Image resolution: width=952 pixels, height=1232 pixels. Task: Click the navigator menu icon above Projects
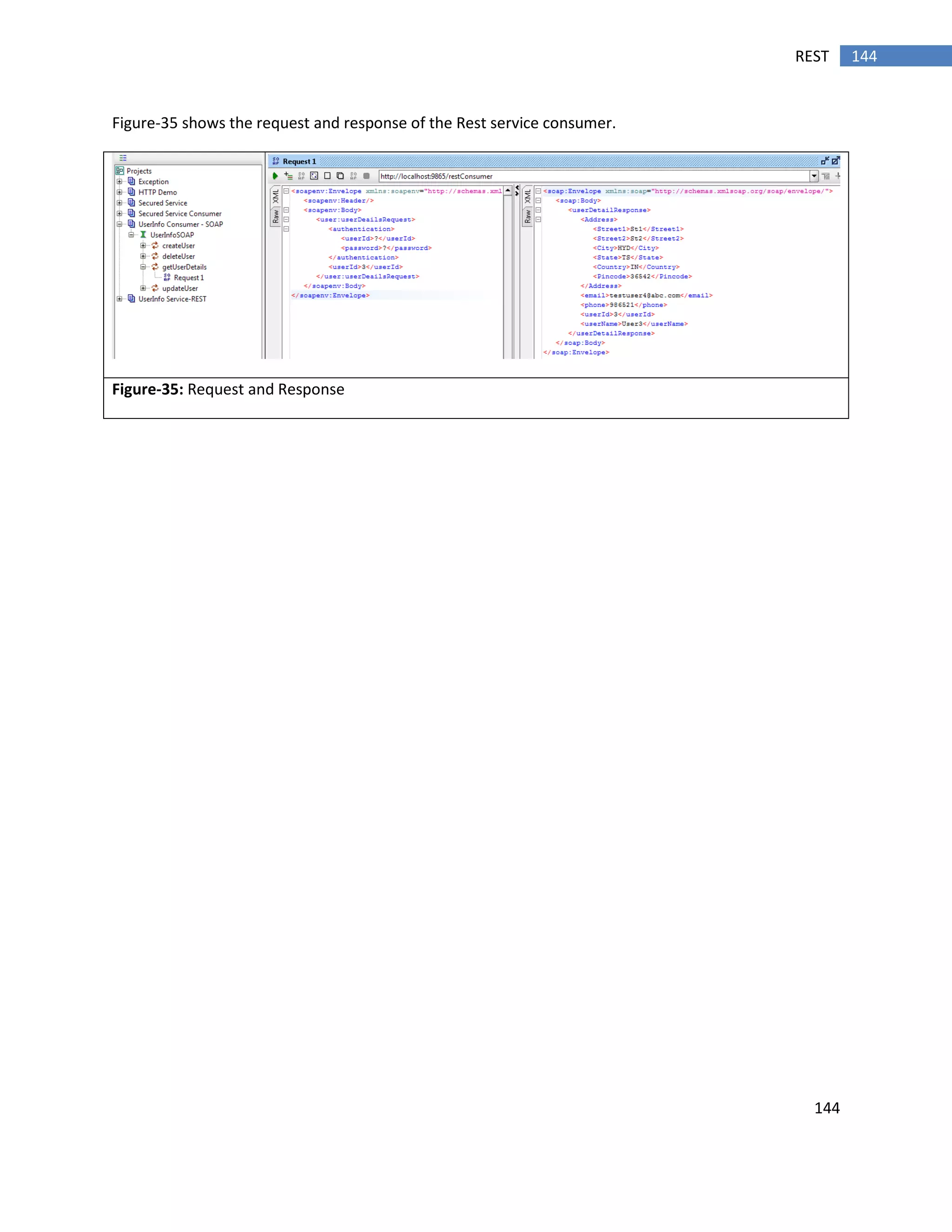click(123, 158)
